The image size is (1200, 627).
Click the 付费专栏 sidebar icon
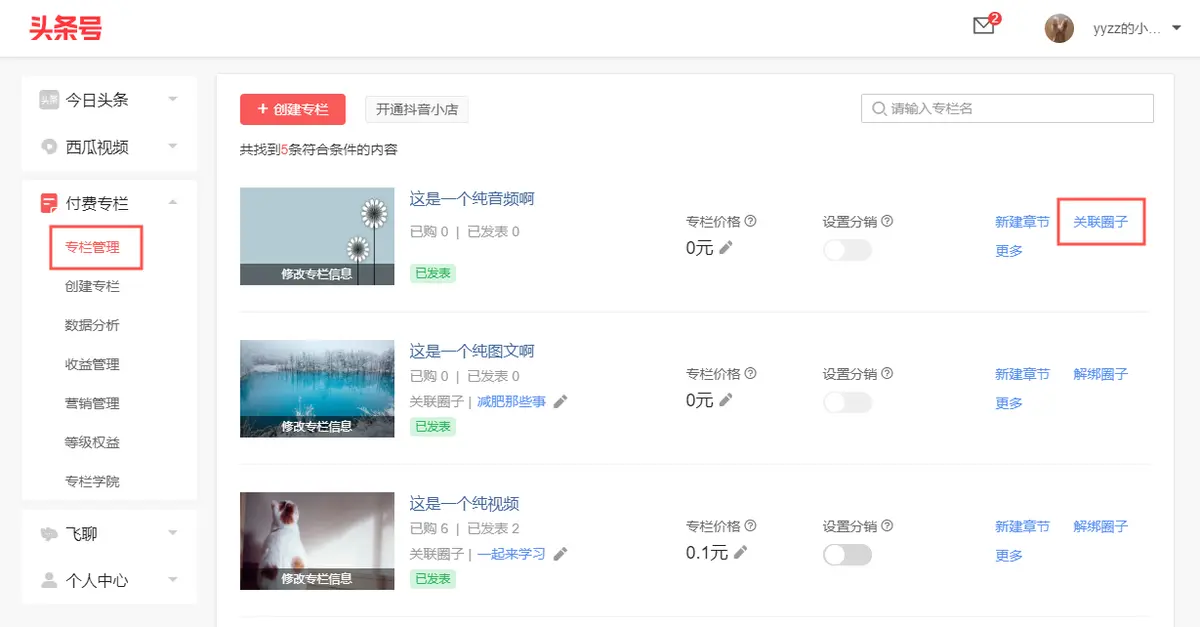47,202
